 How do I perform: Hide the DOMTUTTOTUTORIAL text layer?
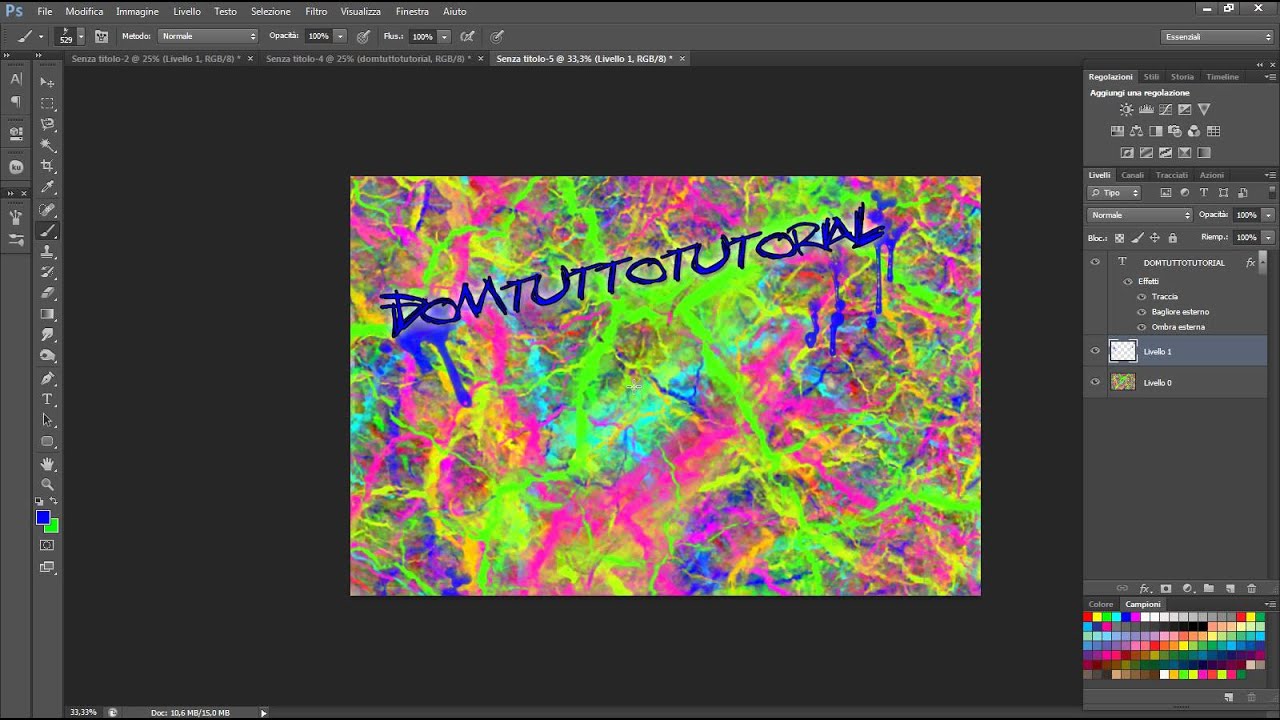point(1095,262)
